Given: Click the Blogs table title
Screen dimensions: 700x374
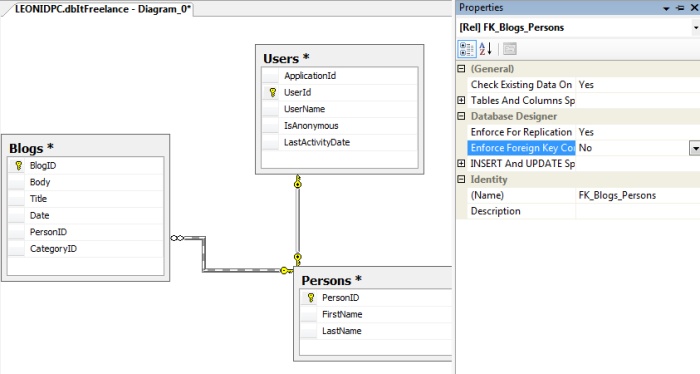Looking at the screenshot, I should (x=31, y=148).
